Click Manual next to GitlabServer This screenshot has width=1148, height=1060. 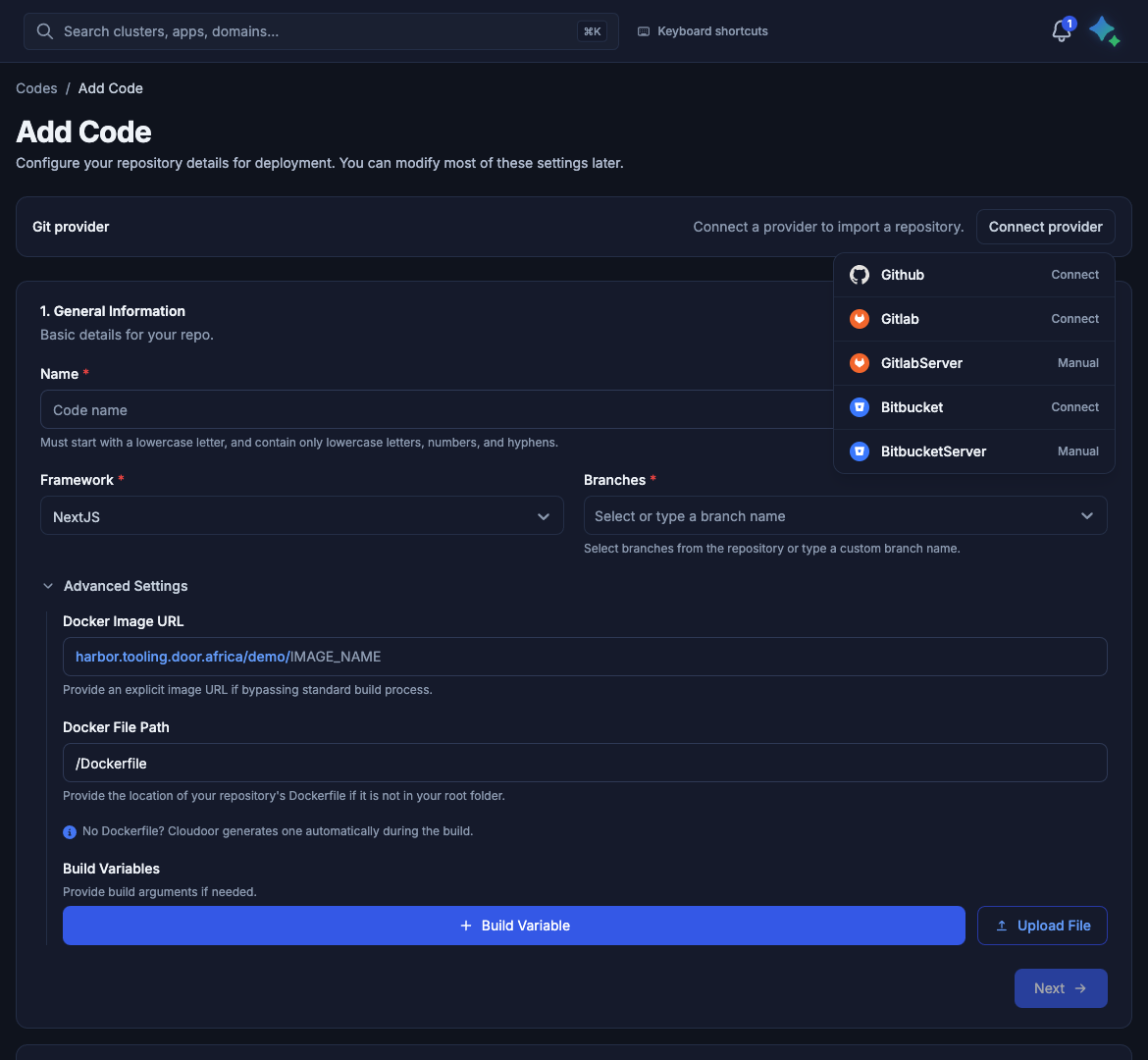(x=1077, y=362)
